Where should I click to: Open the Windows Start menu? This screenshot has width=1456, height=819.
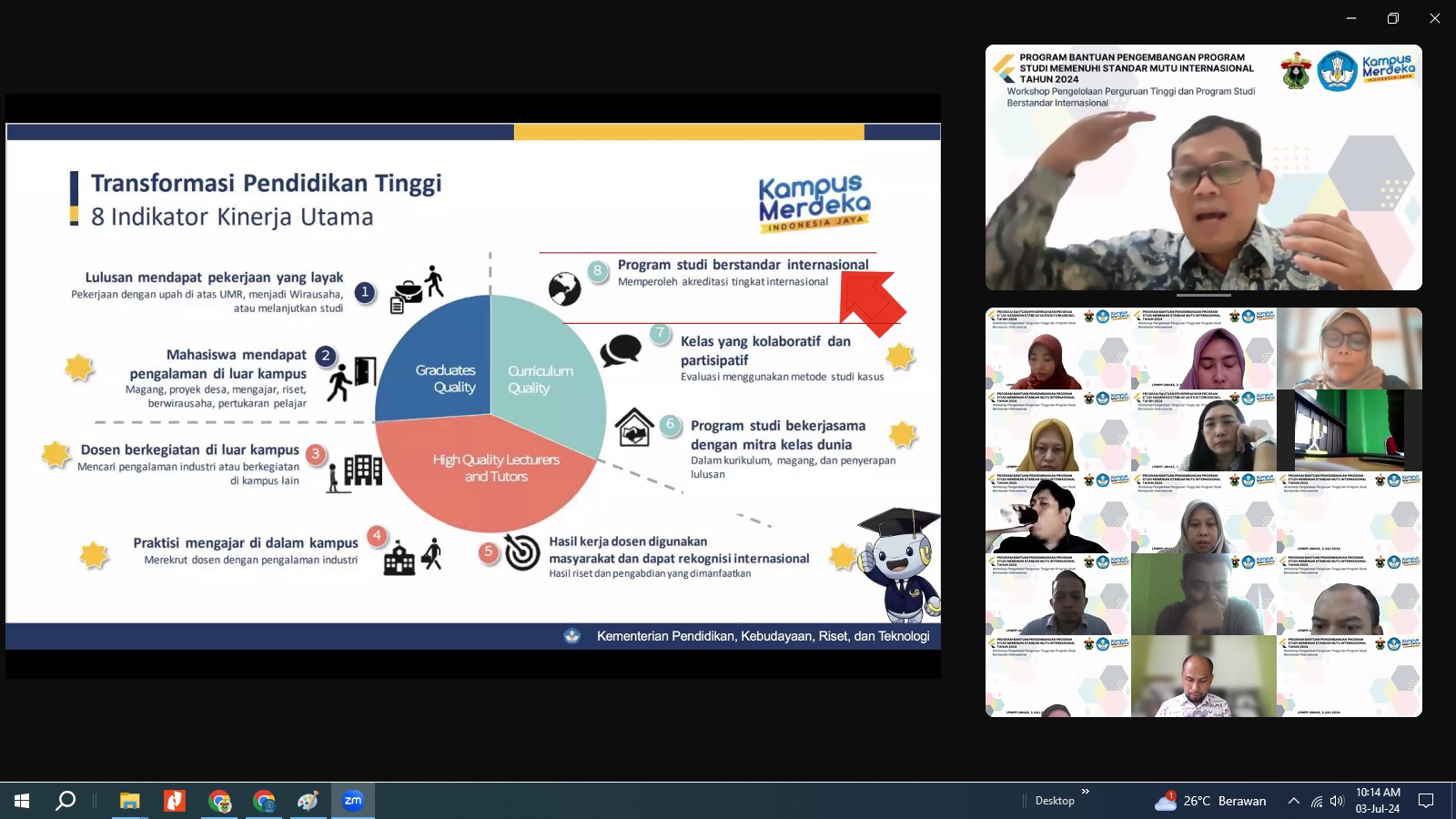[22, 801]
